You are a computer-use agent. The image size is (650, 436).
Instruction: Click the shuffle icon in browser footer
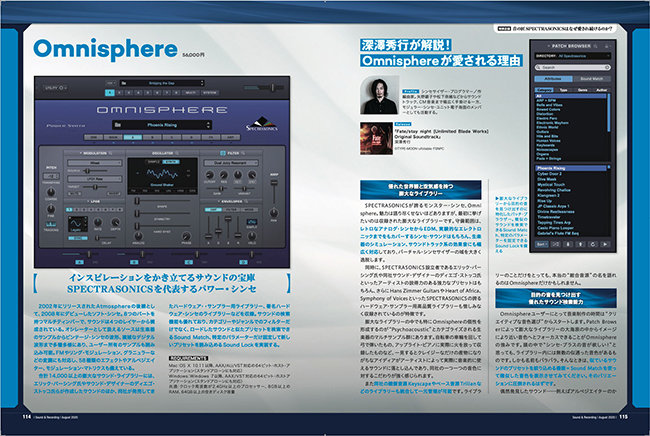tap(556, 245)
